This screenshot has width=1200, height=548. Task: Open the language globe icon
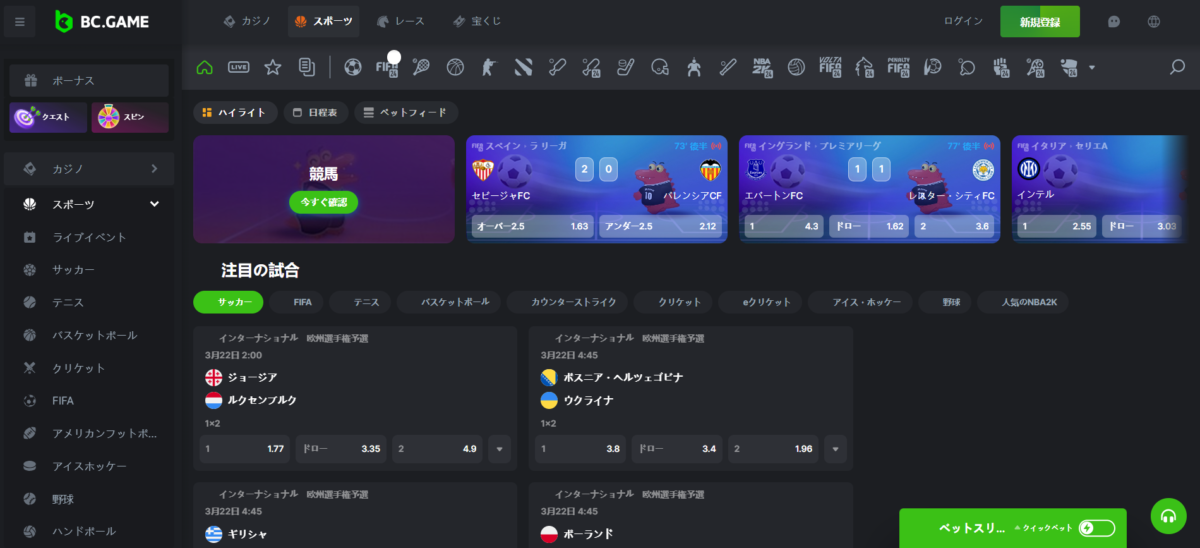[1153, 21]
